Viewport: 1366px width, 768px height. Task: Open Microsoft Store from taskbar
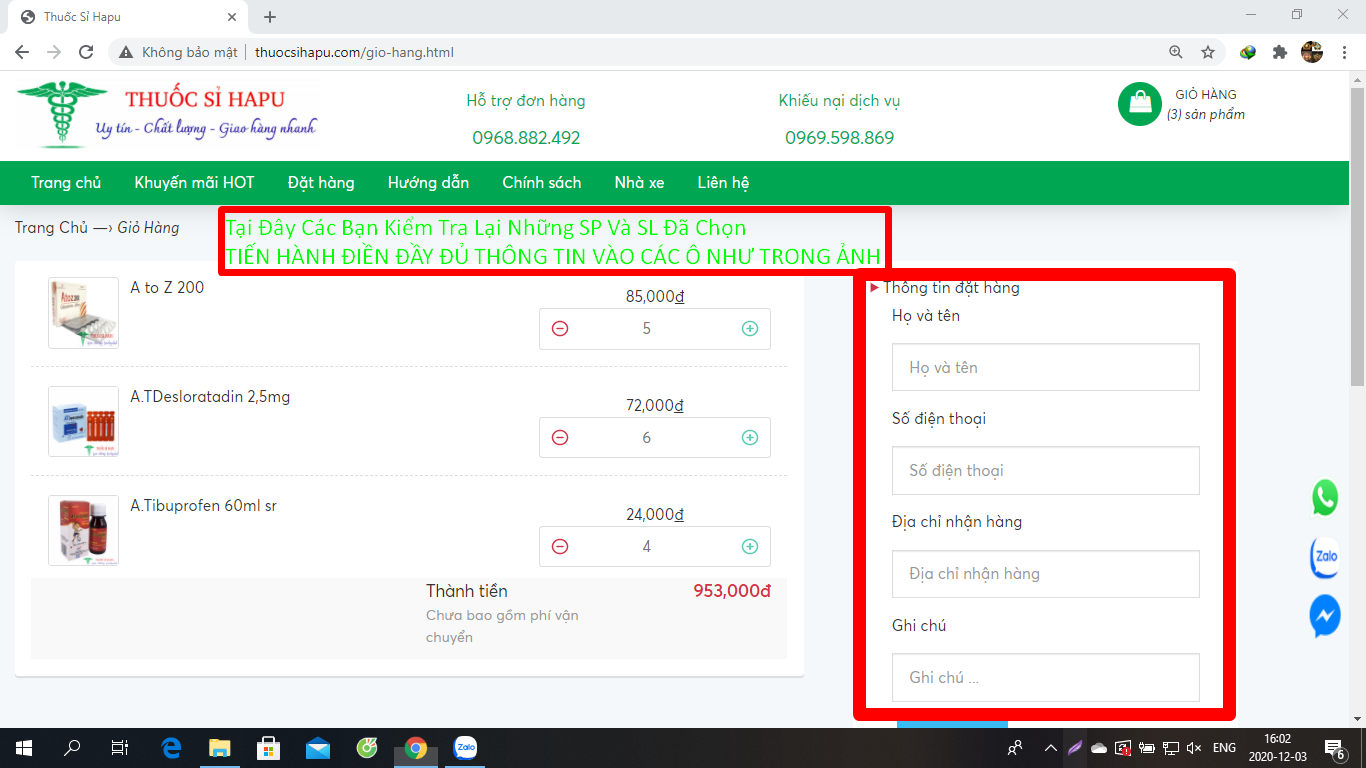tap(268, 748)
